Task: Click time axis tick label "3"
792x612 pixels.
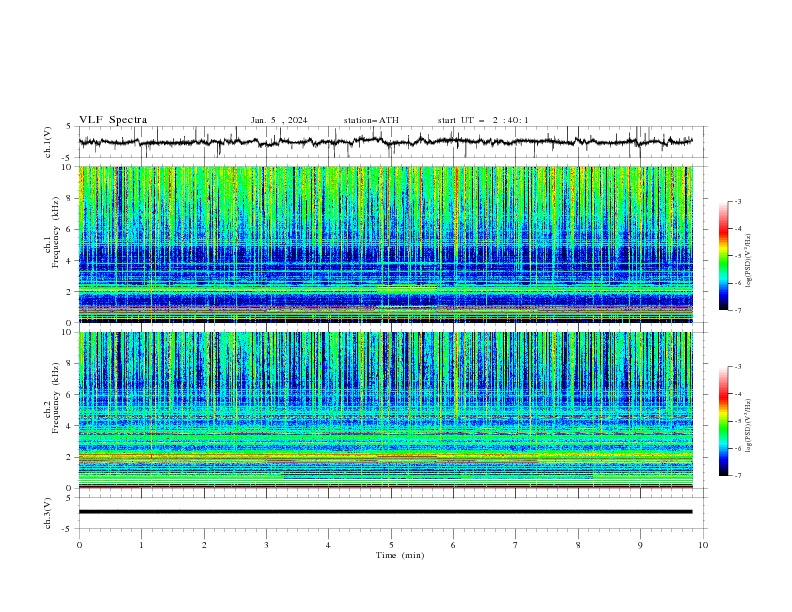Action: 266,545
